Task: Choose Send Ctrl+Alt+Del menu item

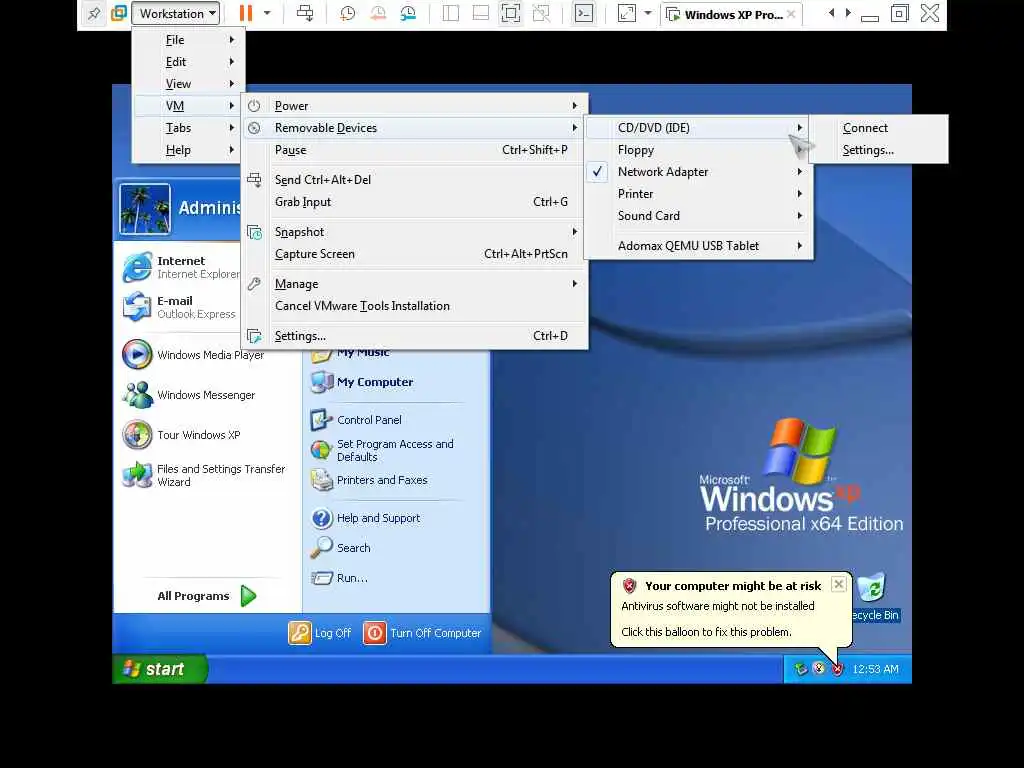Action: point(415,180)
